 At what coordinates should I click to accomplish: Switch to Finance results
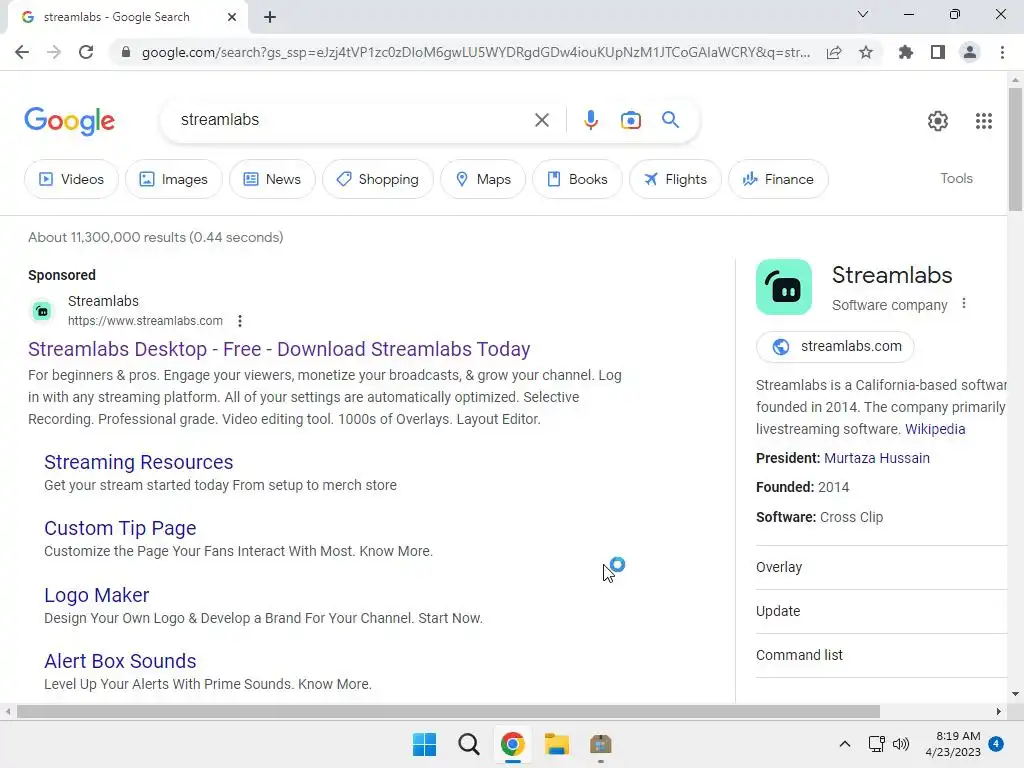(x=778, y=179)
